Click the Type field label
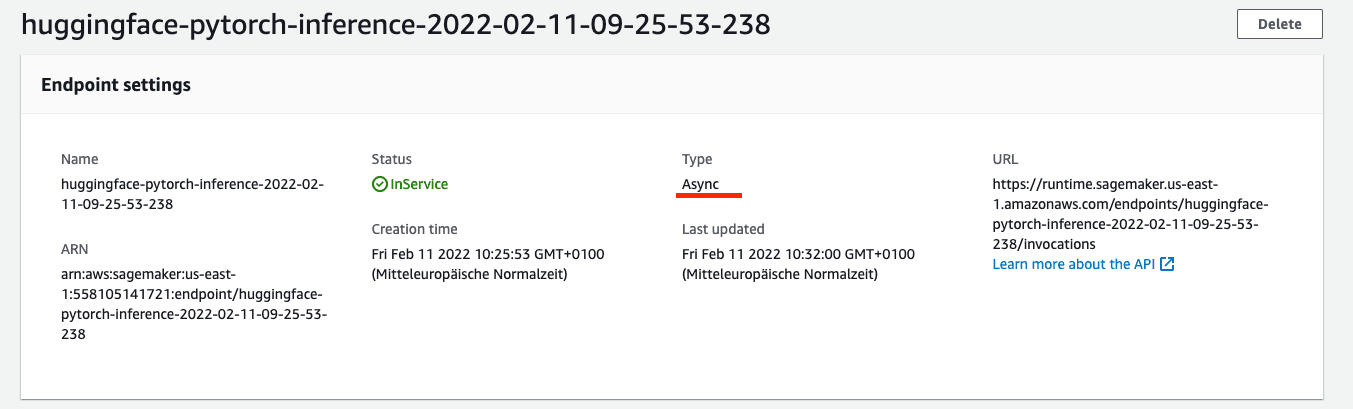Image resolution: width=1353 pixels, height=409 pixels. [697, 159]
